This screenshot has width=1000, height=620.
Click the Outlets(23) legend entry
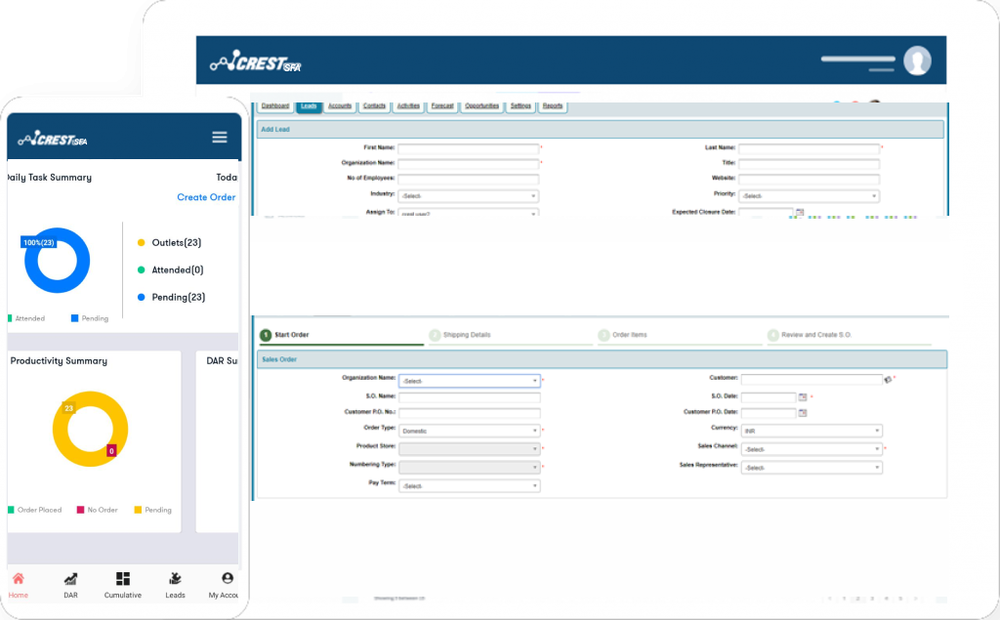point(170,242)
